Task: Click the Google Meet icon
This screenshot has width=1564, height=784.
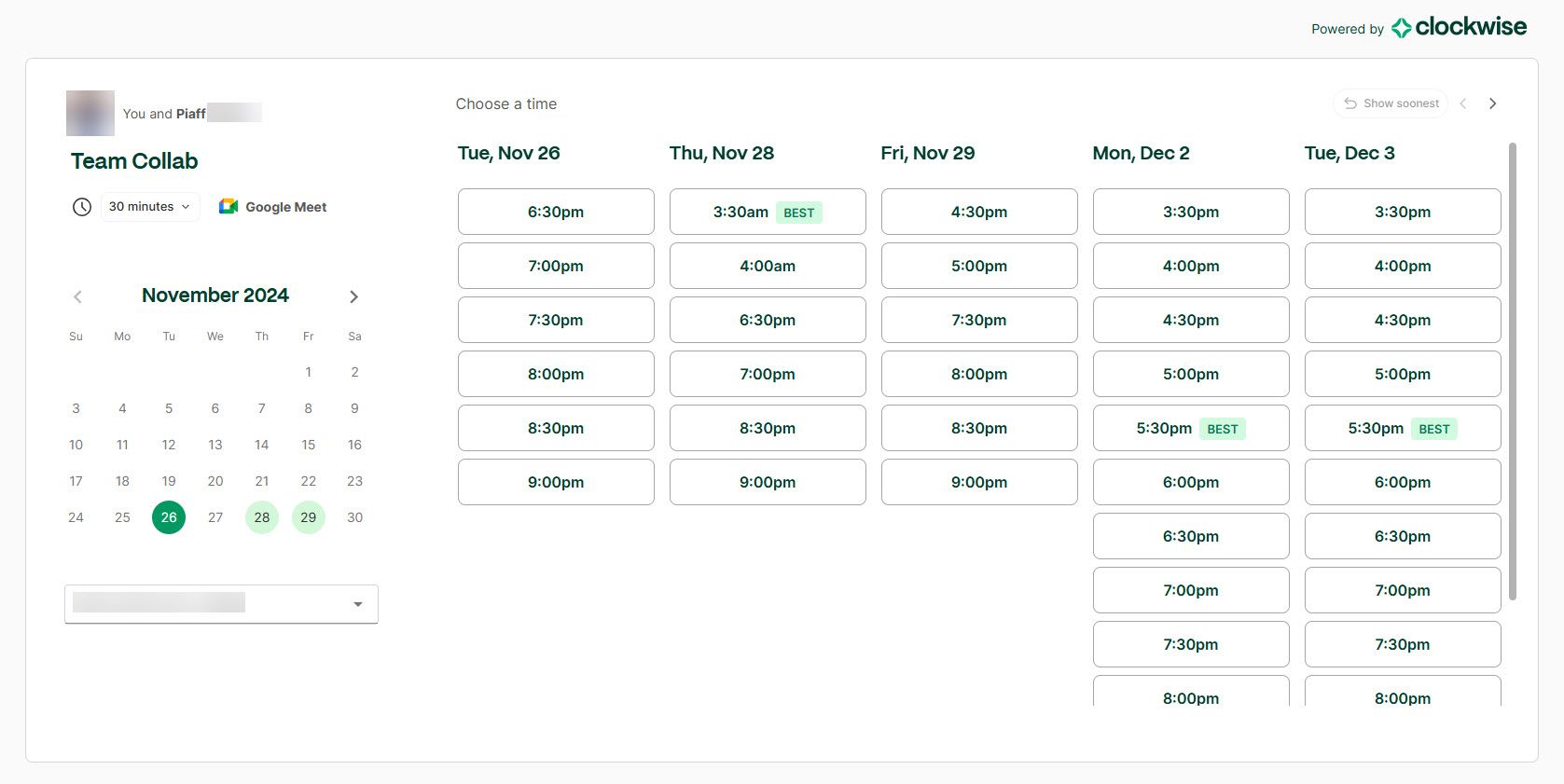Action: (227, 206)
